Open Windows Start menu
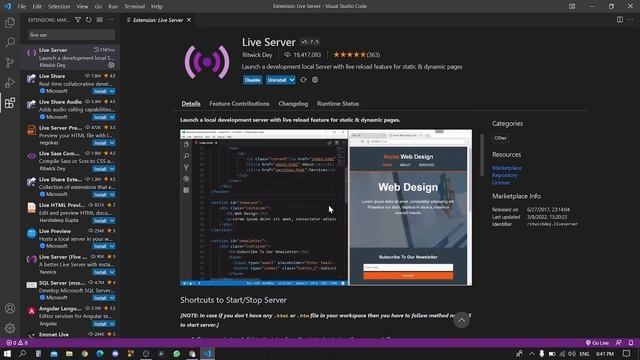The width and height of the screenshot is (640, 360). point(7,353)
